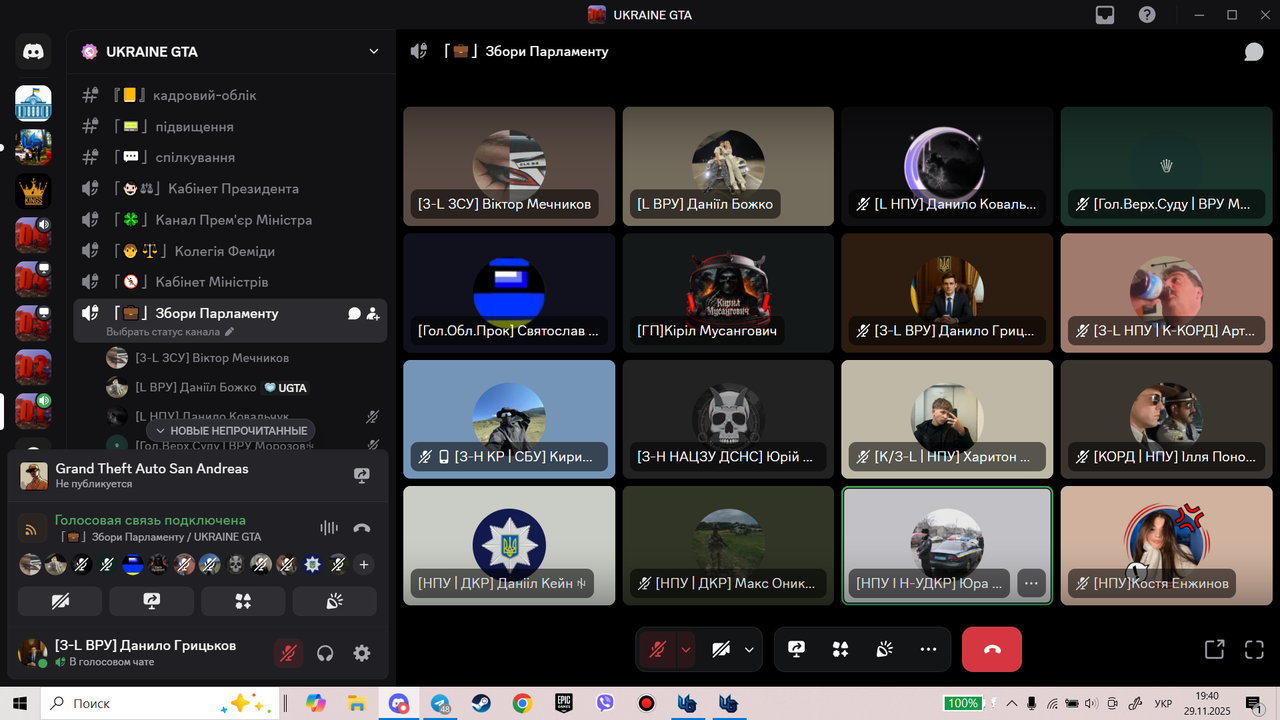This screenshot has width=1280, height=720.
Task: Open Windows notification center
Action: point(1253,703)
